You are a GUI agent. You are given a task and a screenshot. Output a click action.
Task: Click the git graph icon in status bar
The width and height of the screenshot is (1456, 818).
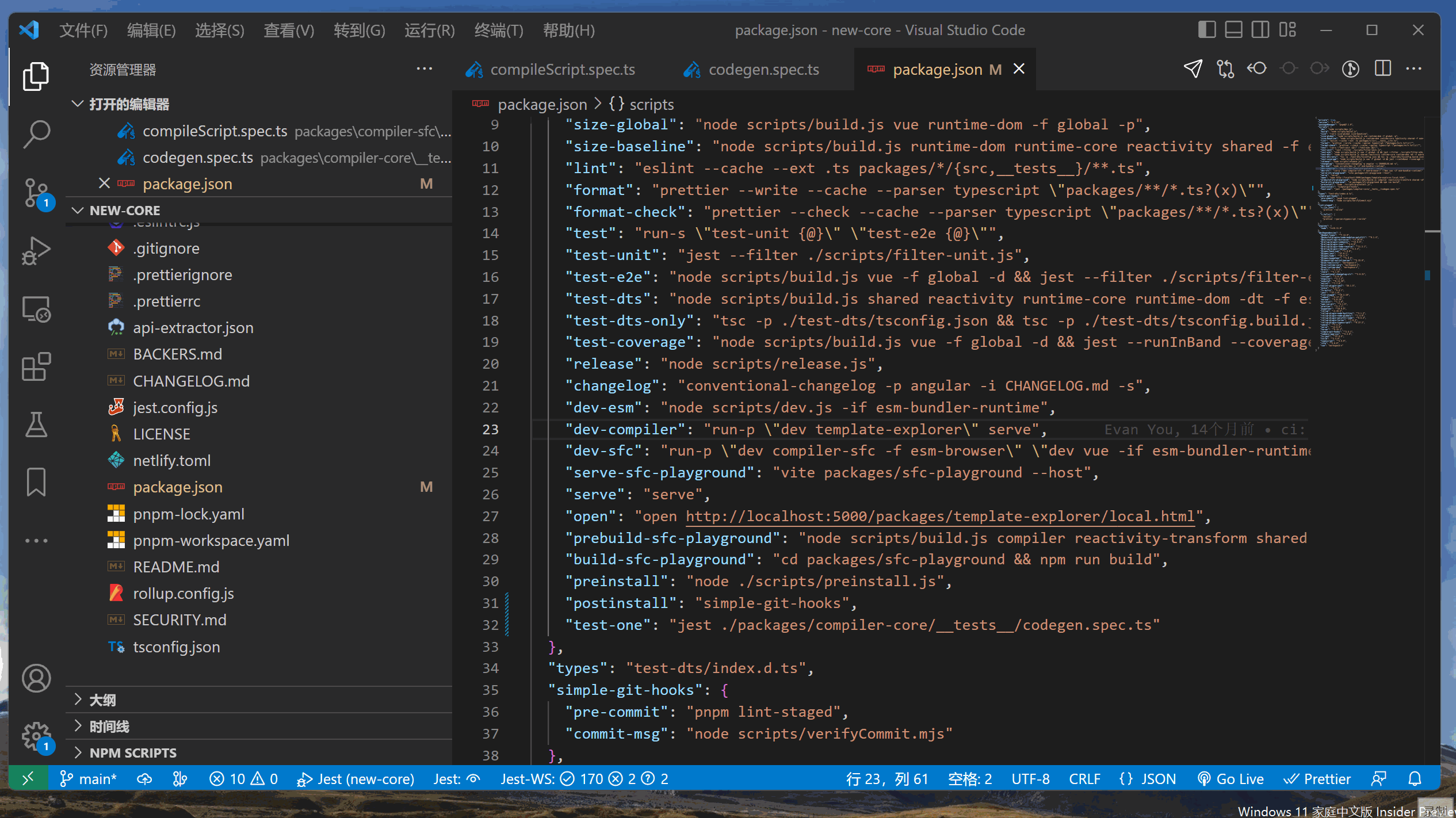(x=180, y=779)
